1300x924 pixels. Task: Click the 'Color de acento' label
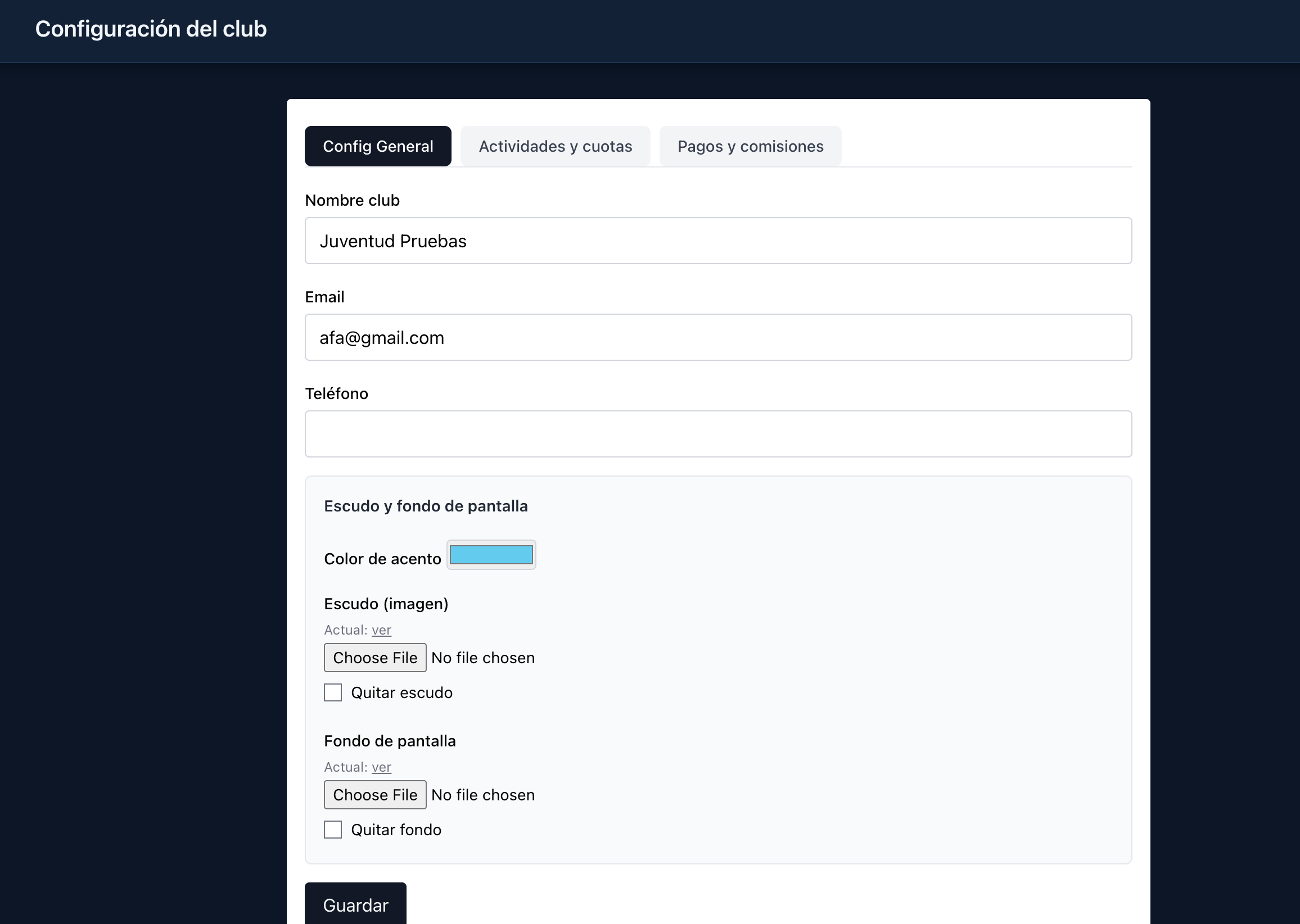382,559
